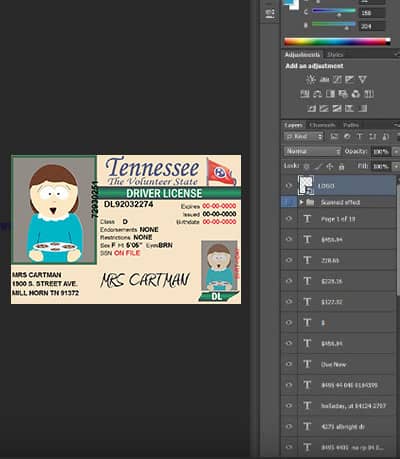Viewport: 400px width, 459px height.
Task: Filter layers list for smart objects
Action: pos(385,136)
